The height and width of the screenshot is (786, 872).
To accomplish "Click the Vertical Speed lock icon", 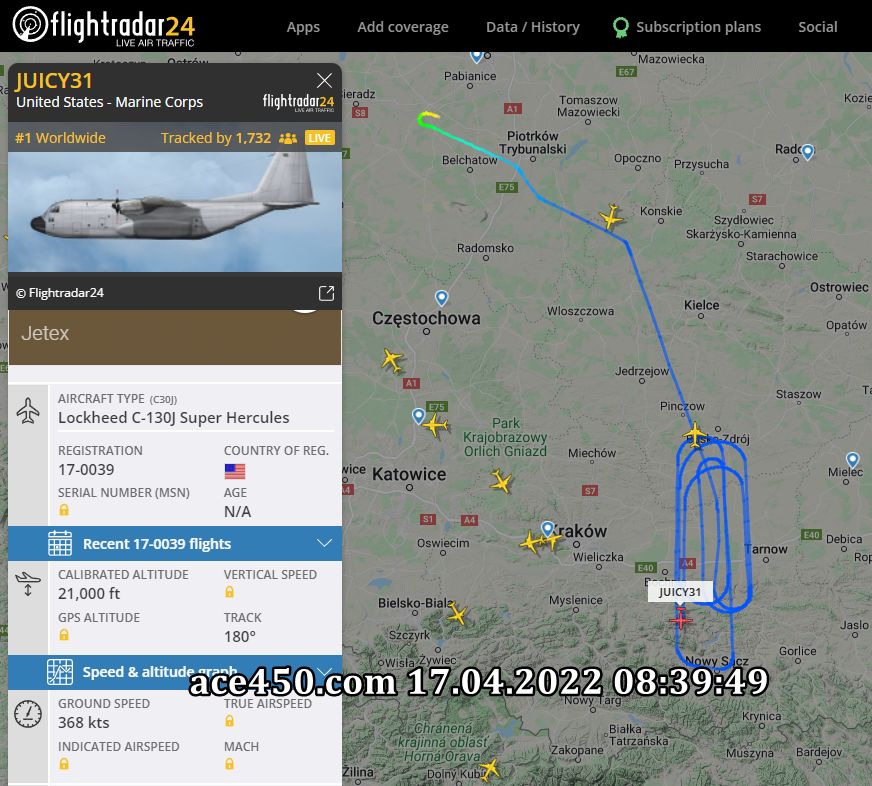I will (x=229, y=592).
